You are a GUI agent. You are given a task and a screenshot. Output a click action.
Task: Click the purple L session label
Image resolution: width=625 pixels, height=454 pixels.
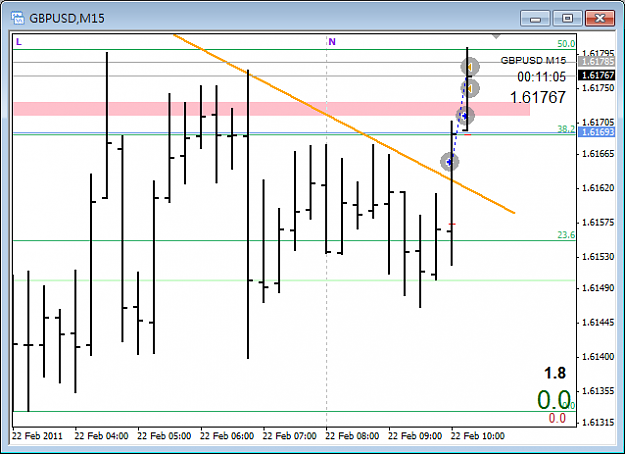(19, 42)
